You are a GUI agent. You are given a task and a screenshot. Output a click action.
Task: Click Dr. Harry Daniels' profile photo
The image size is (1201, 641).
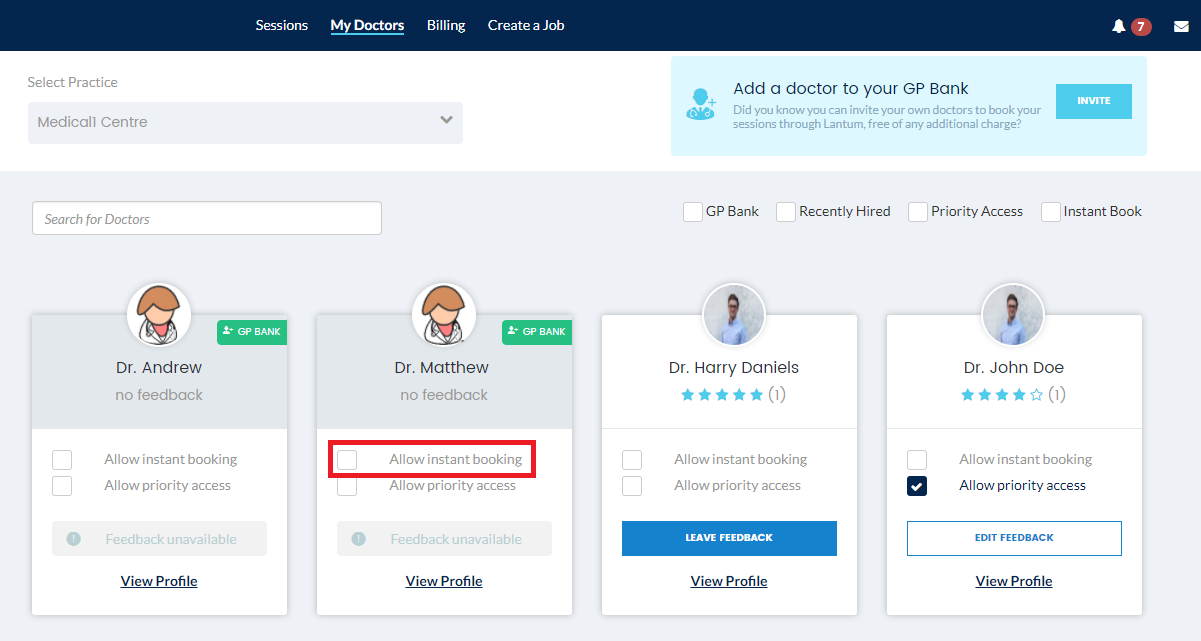click(x=734, y=315)
